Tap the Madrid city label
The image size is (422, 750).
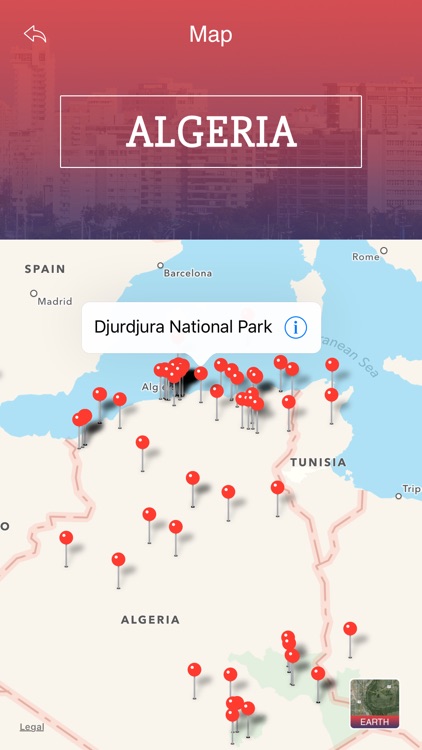55,301
